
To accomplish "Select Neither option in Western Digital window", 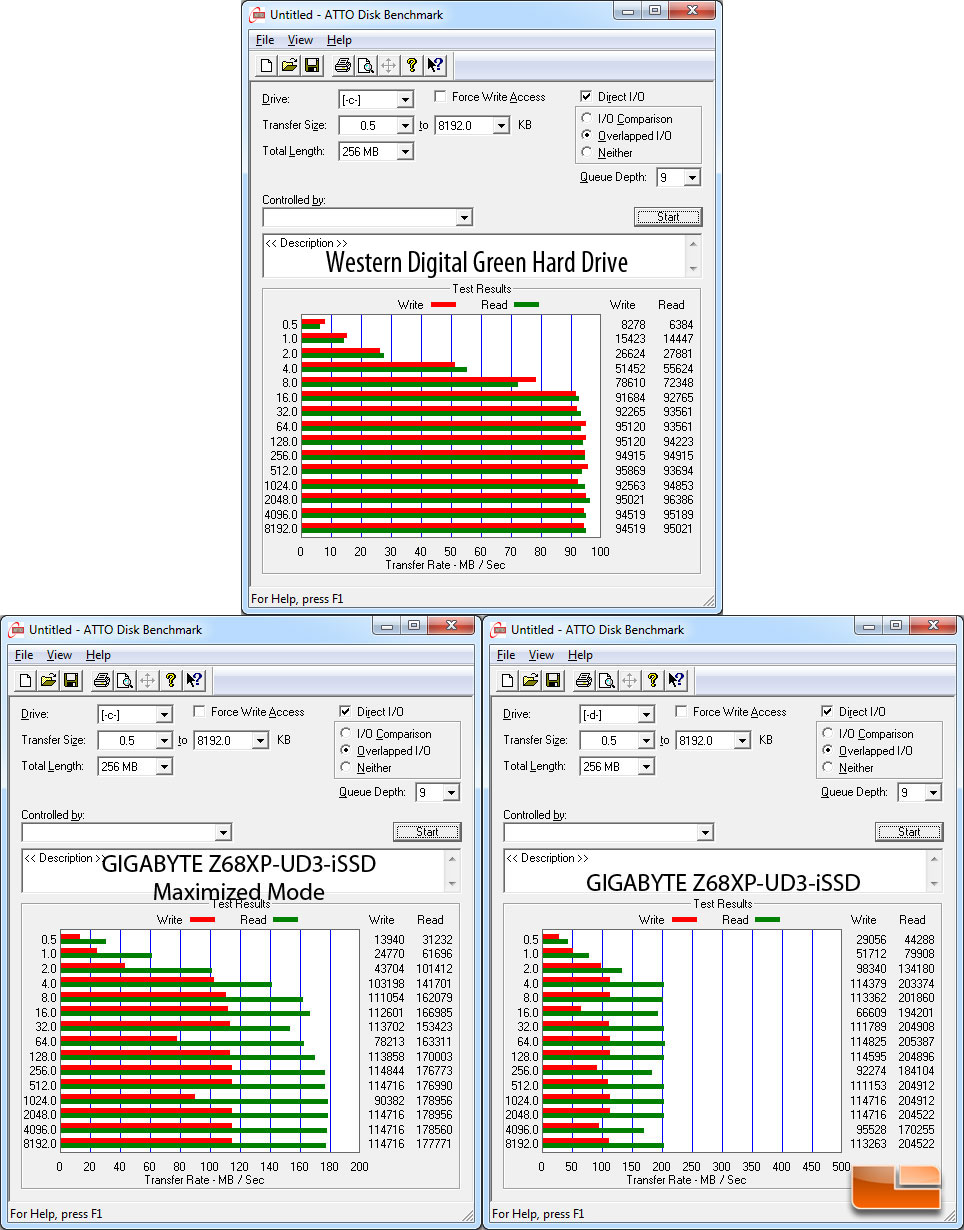I will coord(588,153).
